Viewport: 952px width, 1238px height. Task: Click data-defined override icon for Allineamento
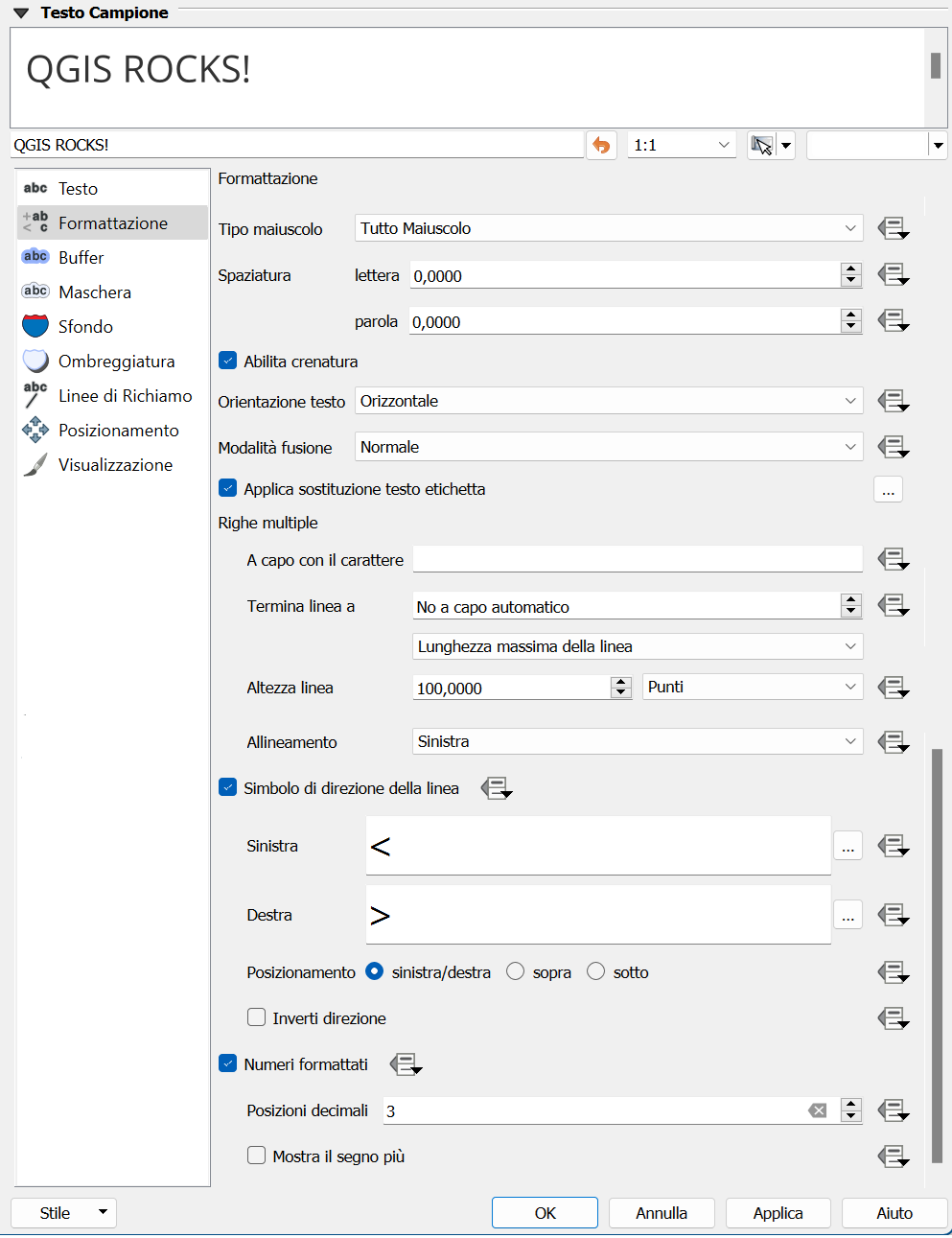893,741
